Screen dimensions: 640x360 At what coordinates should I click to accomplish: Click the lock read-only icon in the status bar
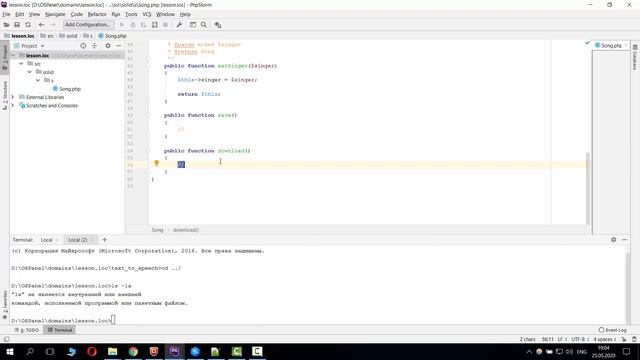tap(624, 339)
